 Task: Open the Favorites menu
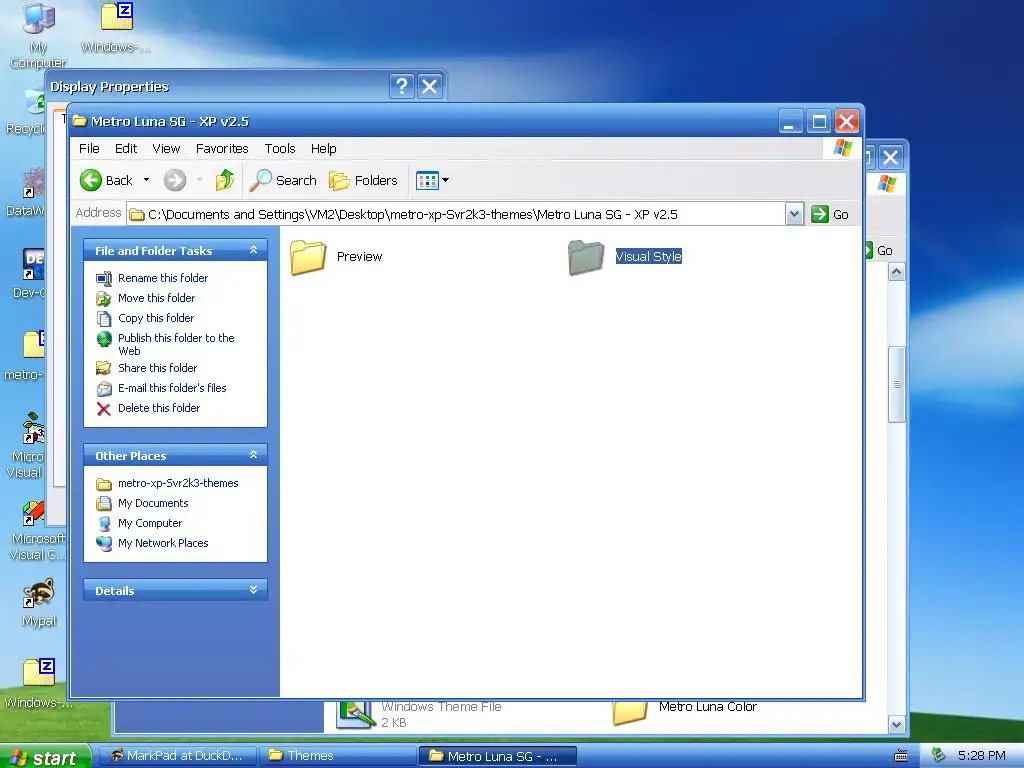coord(222,148)
